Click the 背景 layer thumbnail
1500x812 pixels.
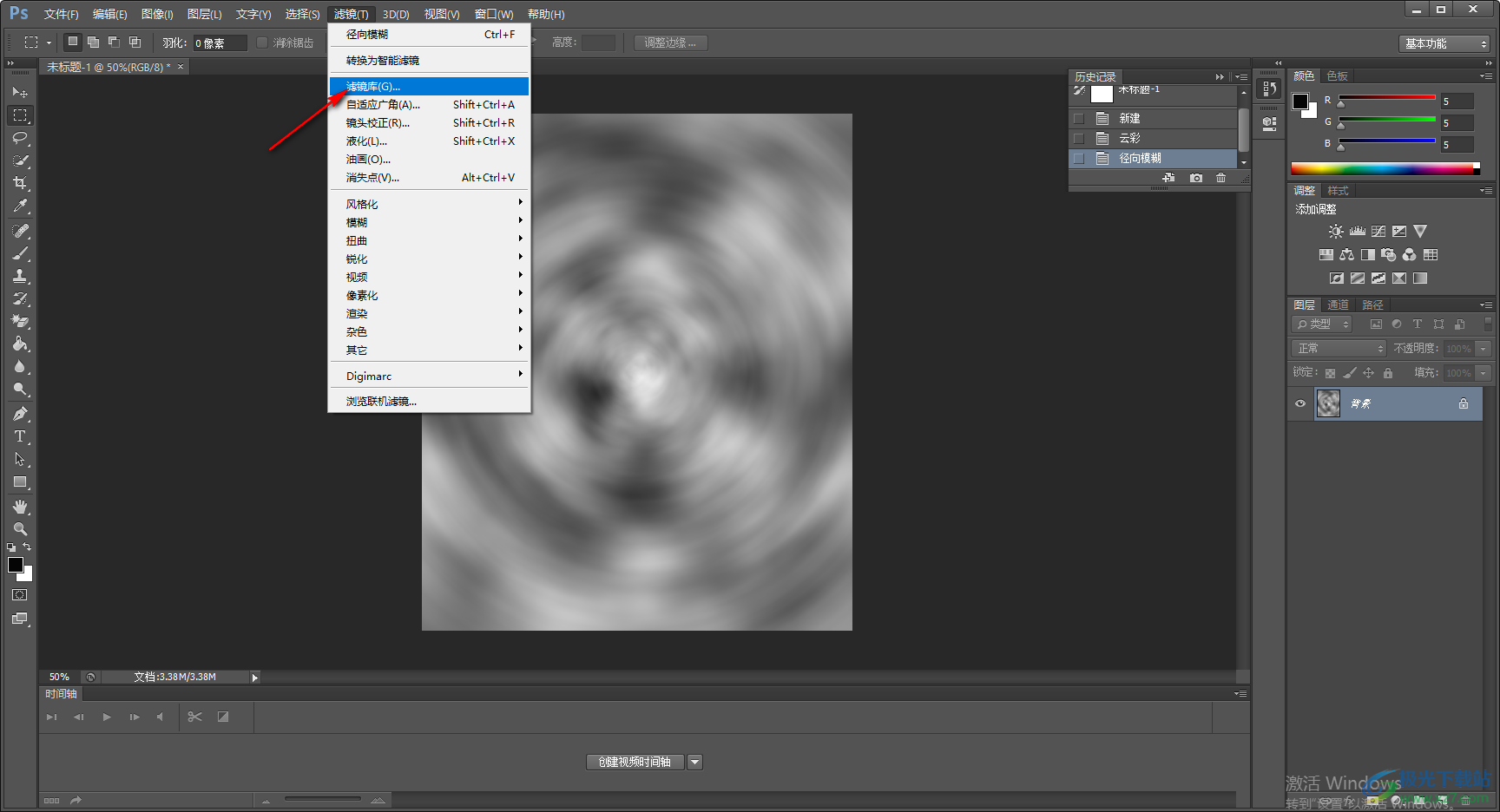[x=1328, y=403]
